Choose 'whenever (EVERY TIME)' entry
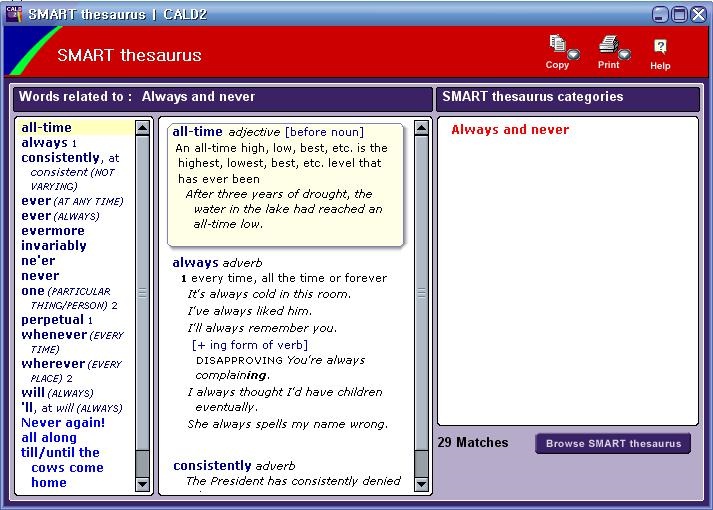This screenshot has height=510, width=713. click(72, 342)
